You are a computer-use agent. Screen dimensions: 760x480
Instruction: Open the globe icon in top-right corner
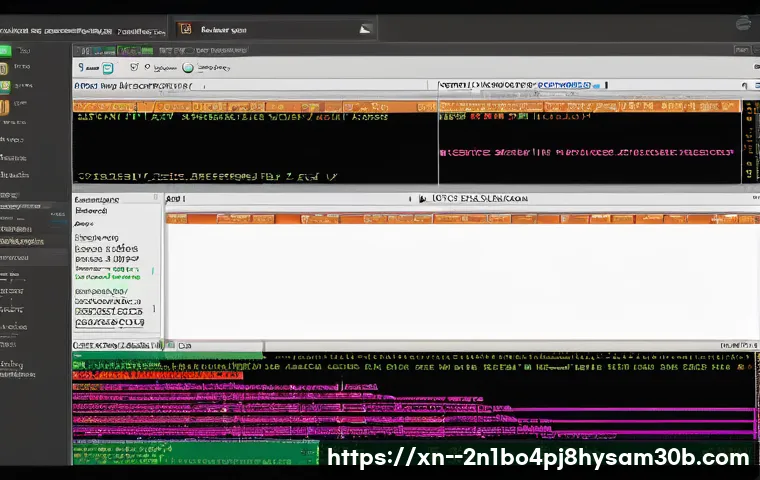744,23
